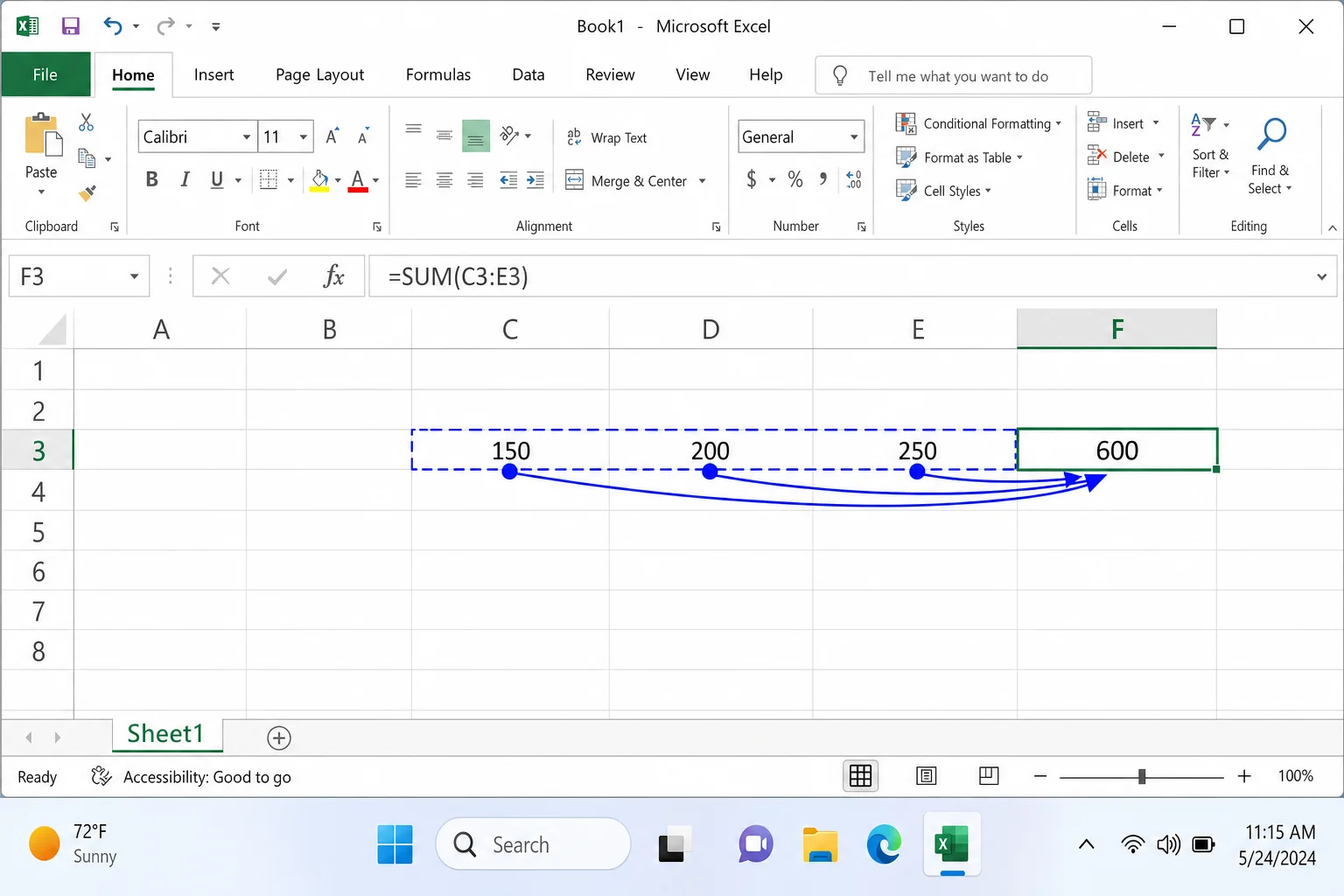Confirm formula entry with checkmark
The height and width of the screenshot is (896, 1344).
pos(277,276)
